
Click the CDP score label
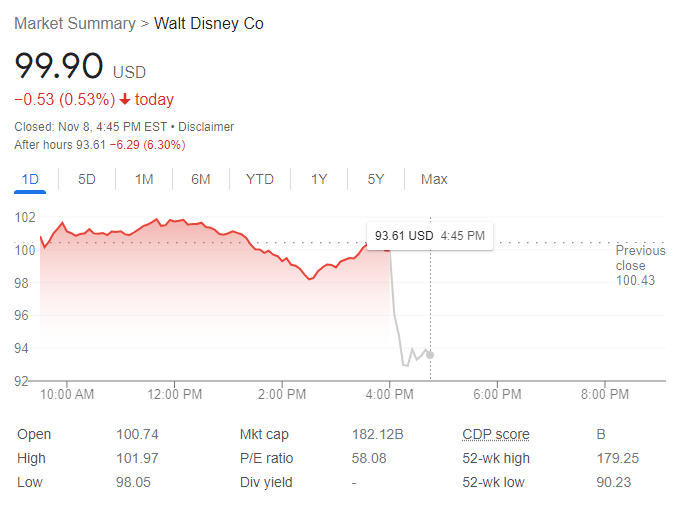click(496, 435)
